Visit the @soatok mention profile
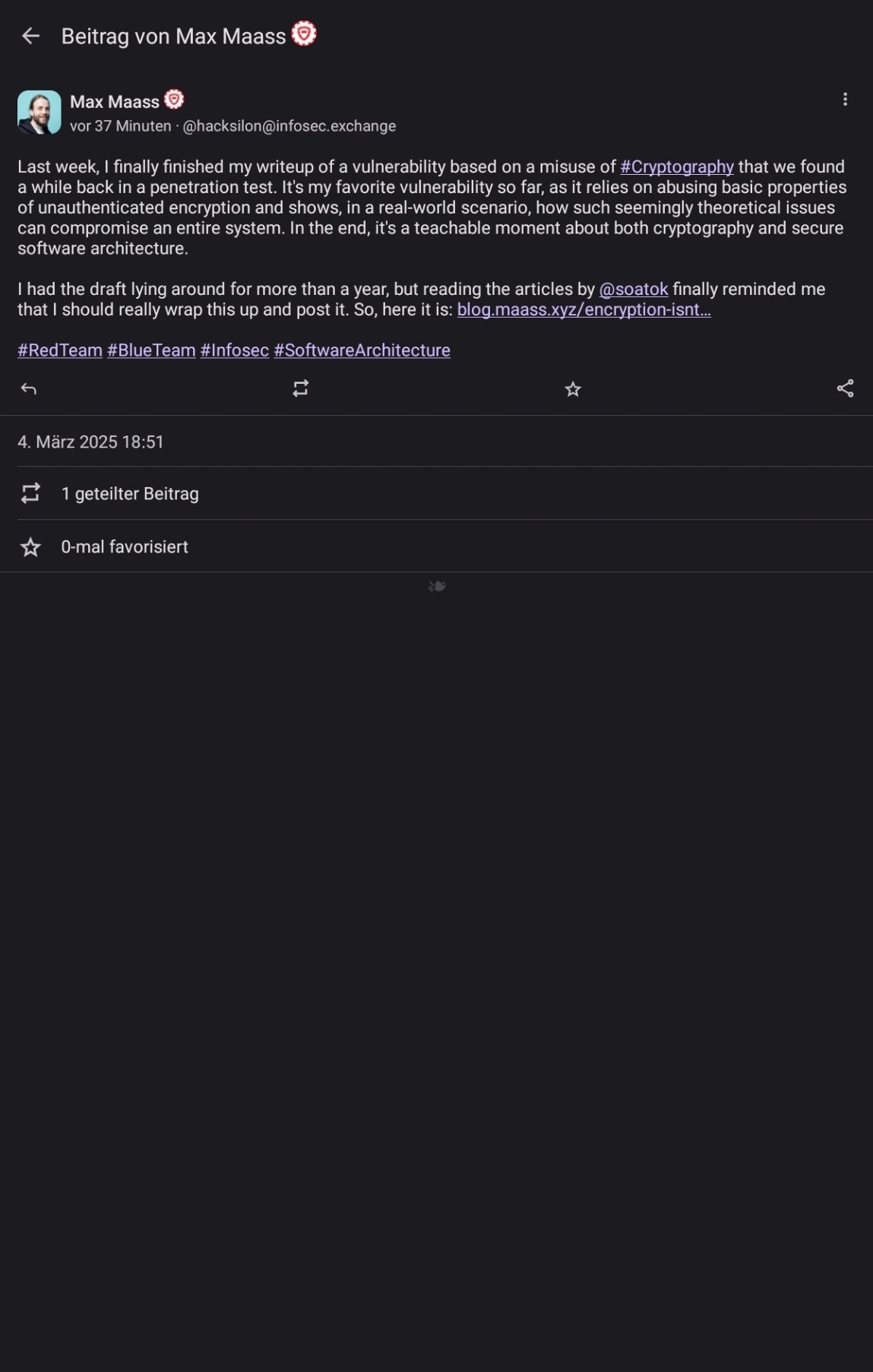This screenshot has height=1372, width=873. (634, 289)
